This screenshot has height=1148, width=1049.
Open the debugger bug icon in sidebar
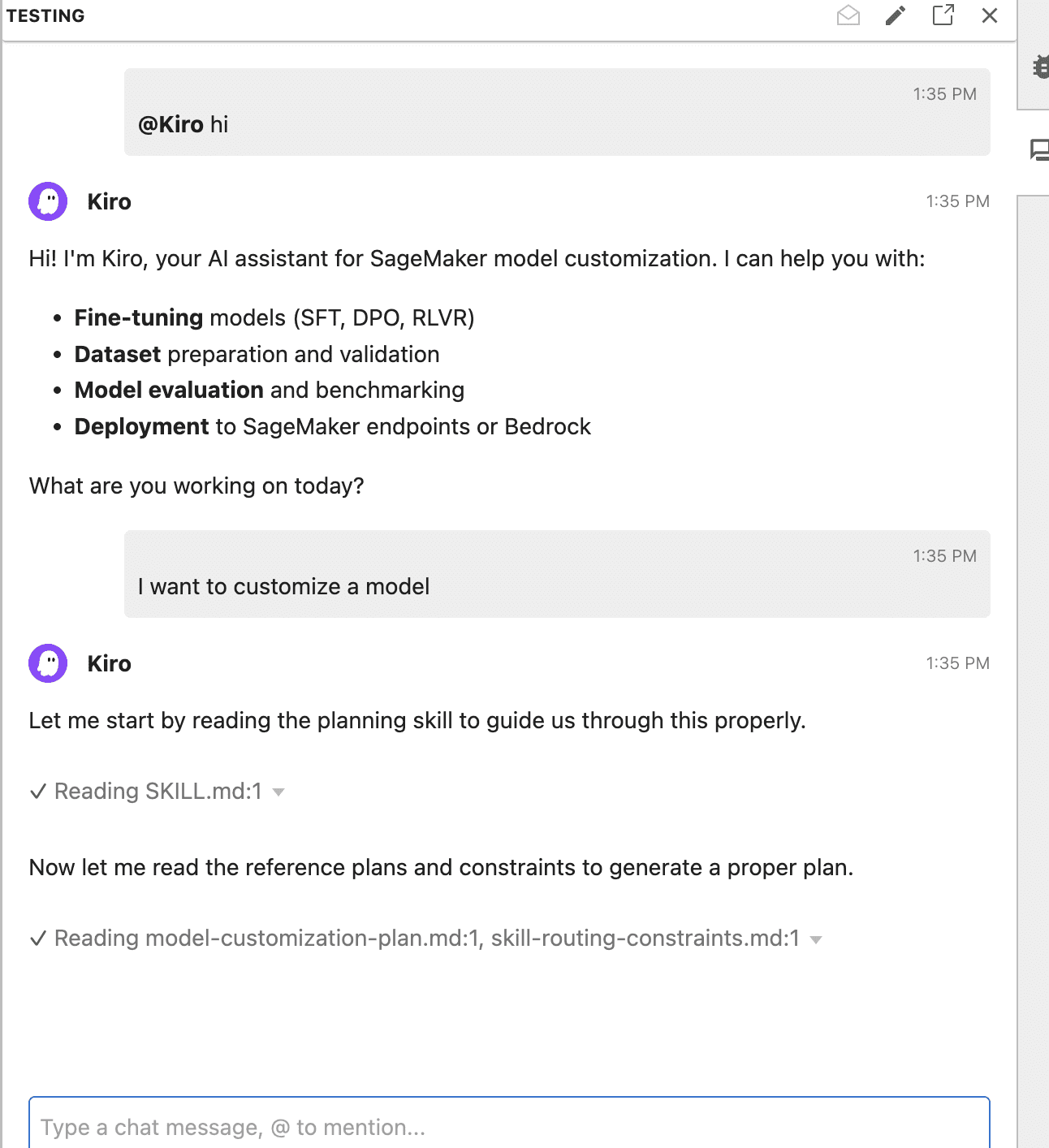pos(1040,67)
